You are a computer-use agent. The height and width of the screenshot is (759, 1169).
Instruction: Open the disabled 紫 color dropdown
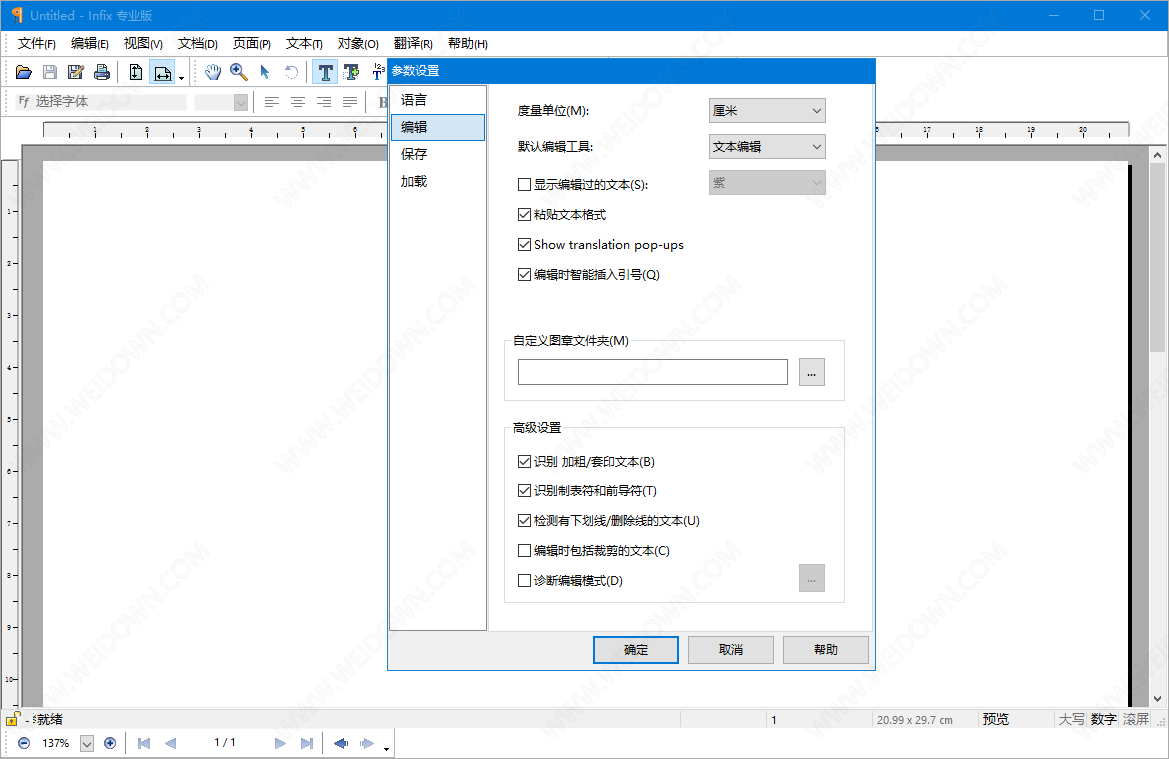[x=767, y=183]
